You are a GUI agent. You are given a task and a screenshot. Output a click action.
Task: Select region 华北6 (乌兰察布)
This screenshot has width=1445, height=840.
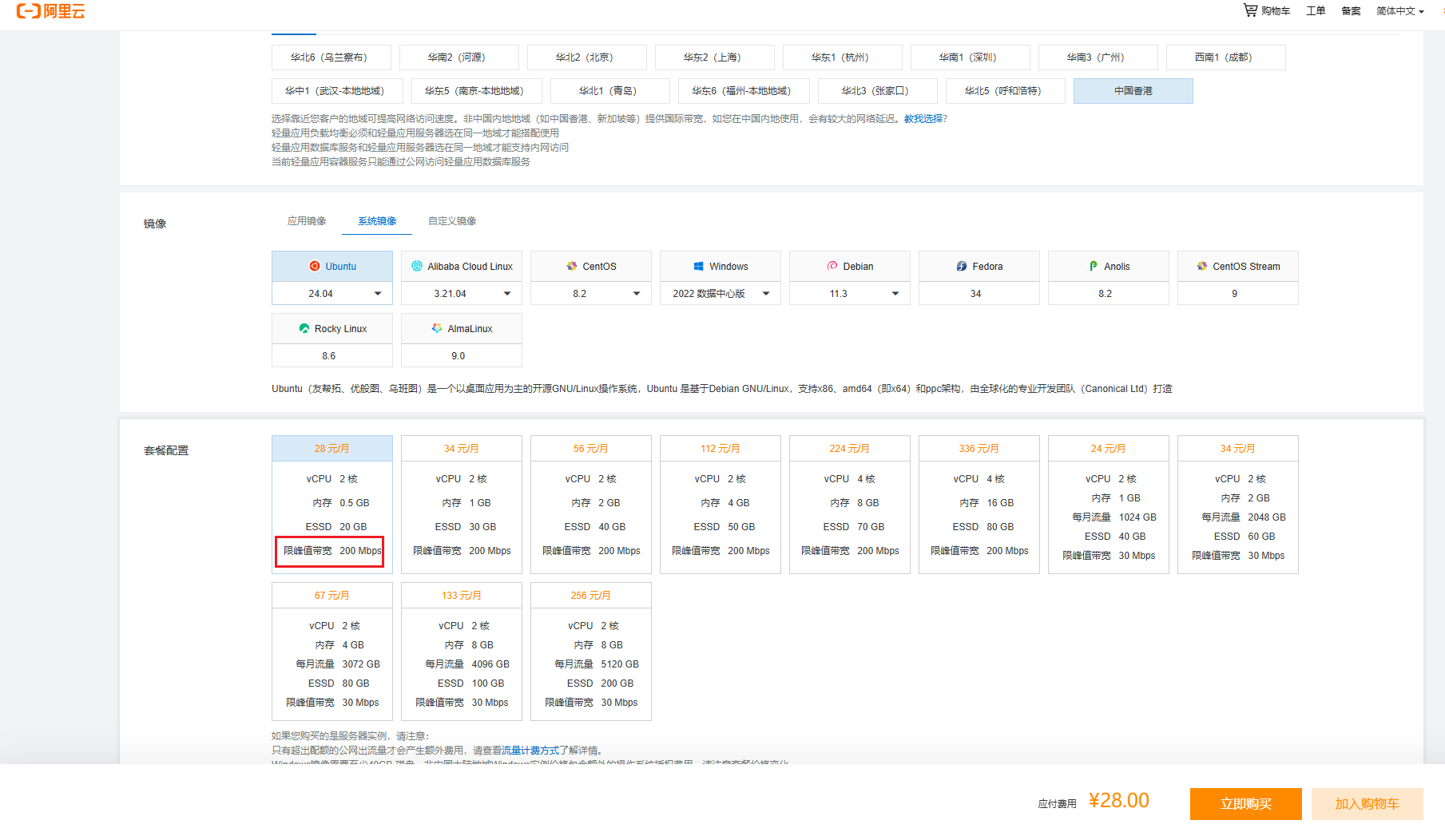(331, 57)
